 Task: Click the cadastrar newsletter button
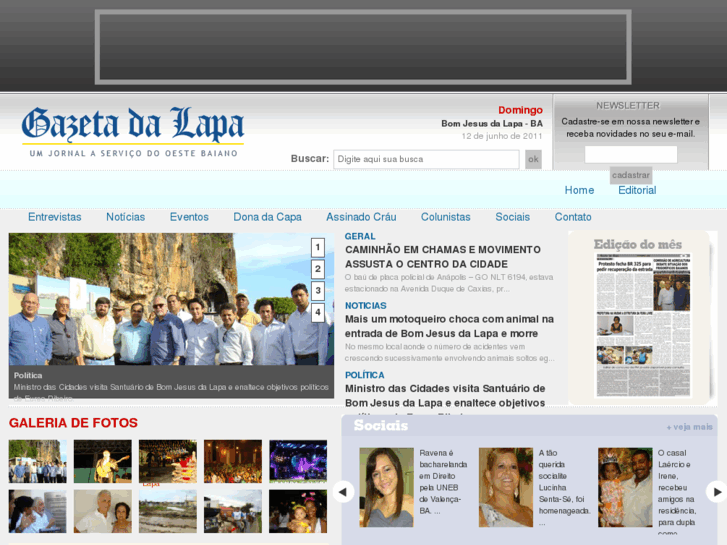click(x=631, y=175)
